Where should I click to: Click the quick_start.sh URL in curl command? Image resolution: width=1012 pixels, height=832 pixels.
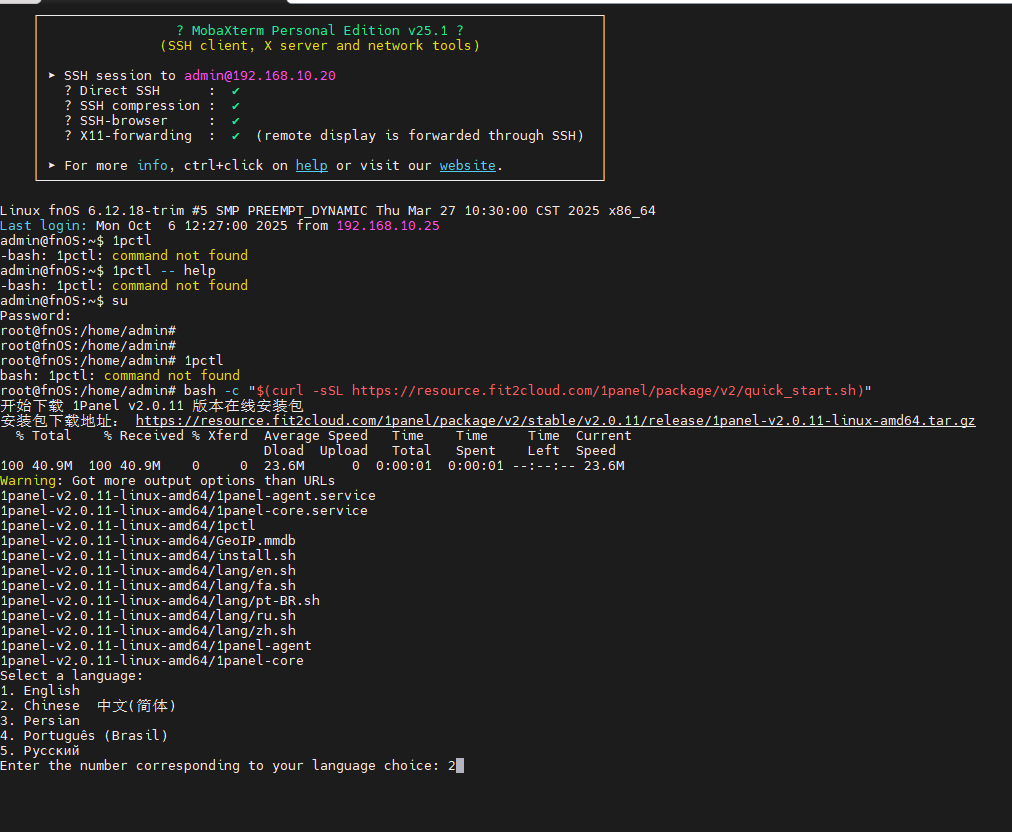607,390
